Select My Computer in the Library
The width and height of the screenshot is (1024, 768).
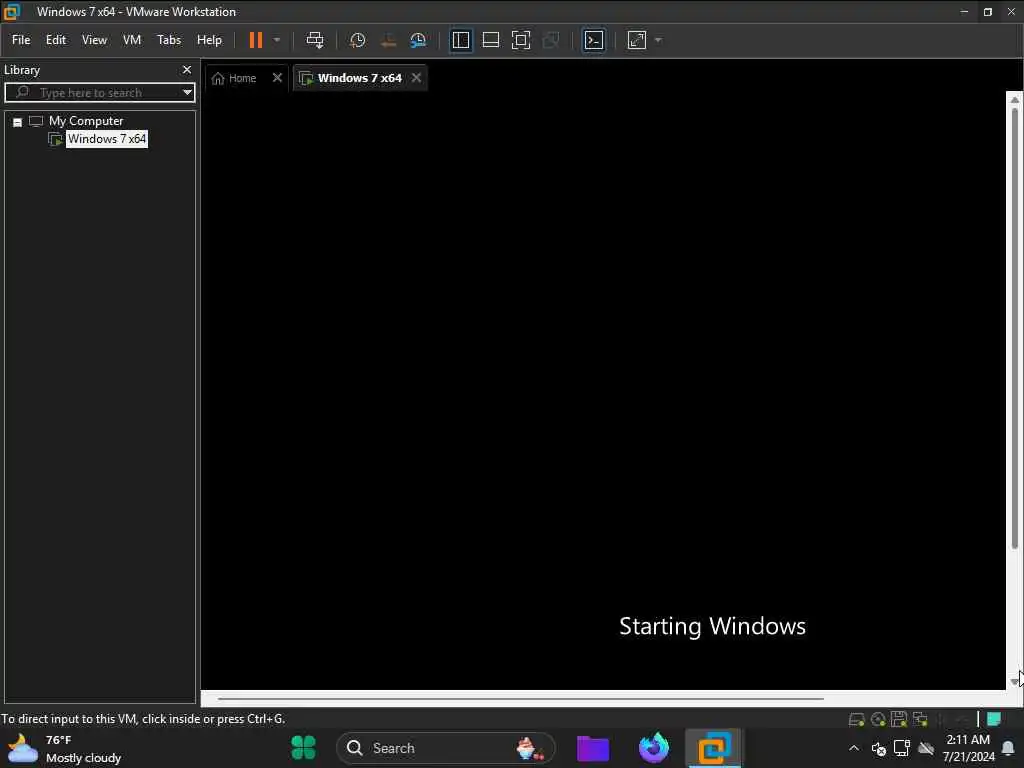86,121
